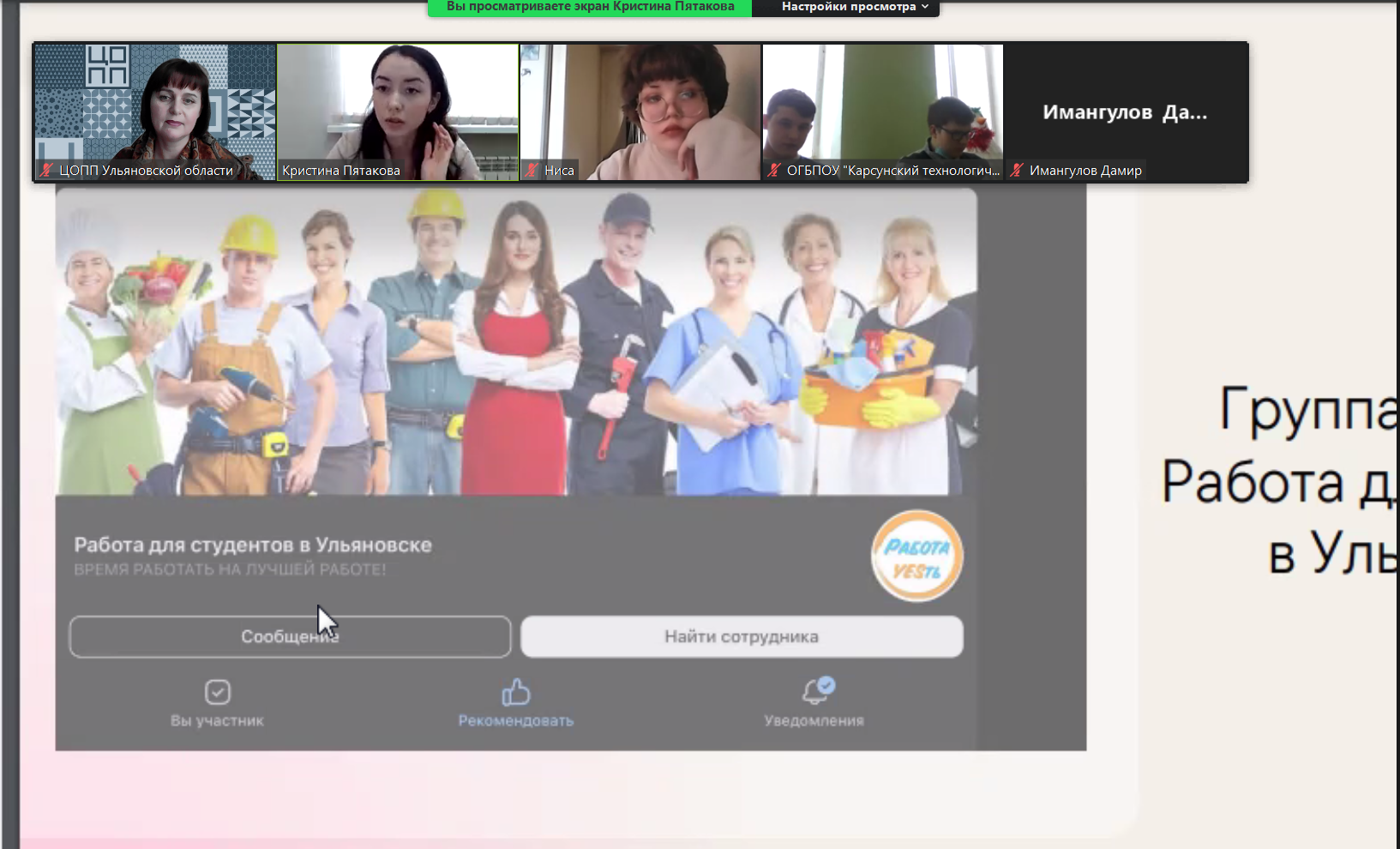Click the thumbs-up Рекомендовать icon
The image size is (1400, 849).
pyautogui.click(x=515, y=692)
